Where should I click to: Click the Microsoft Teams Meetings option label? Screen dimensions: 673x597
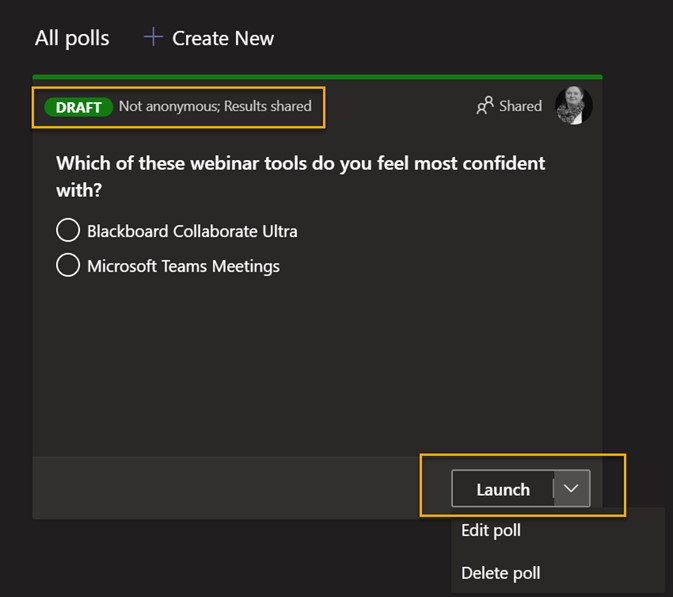(183, 266)
